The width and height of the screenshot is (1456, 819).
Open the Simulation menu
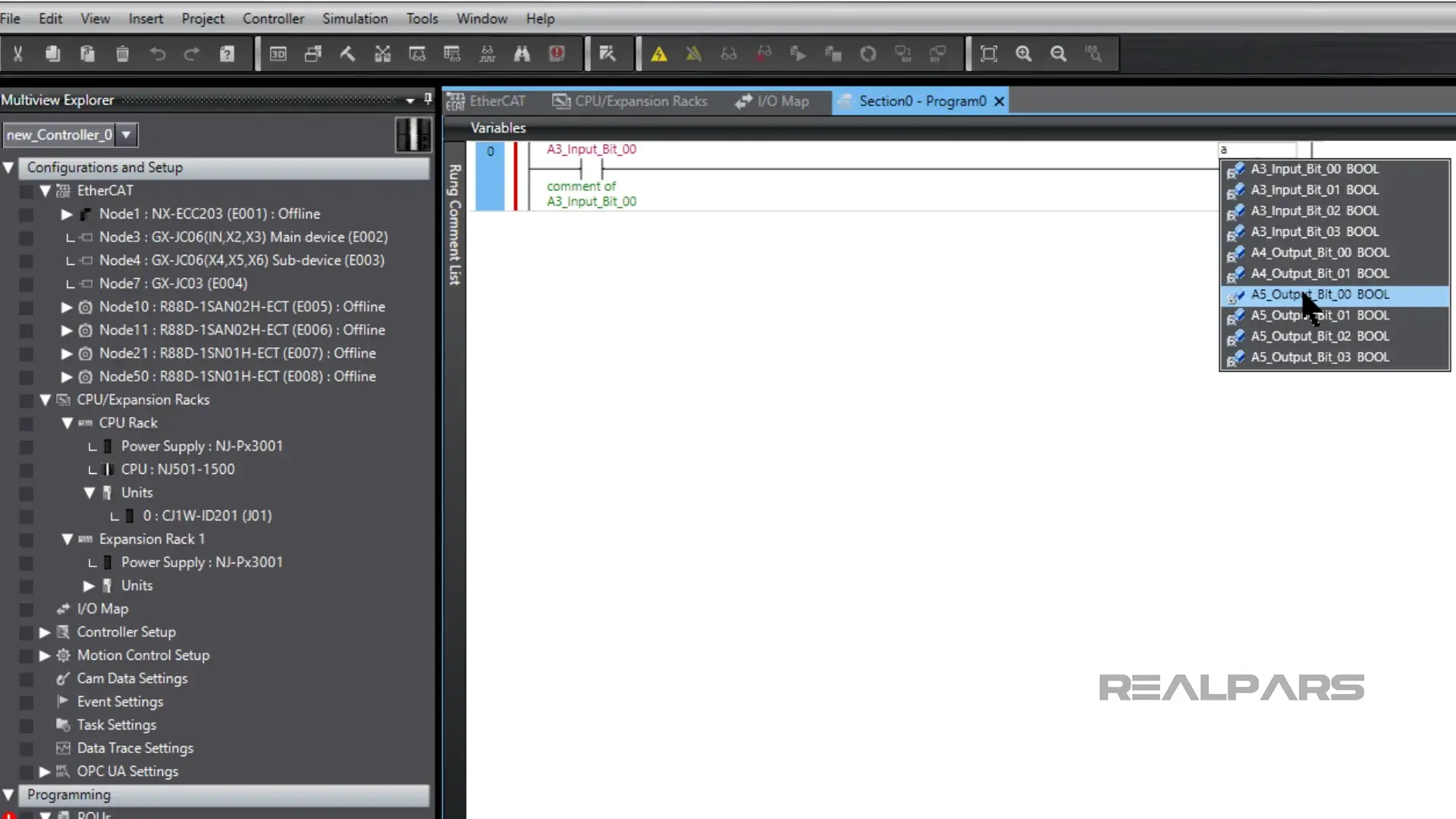pyautogui.click(x=355, y=18)
